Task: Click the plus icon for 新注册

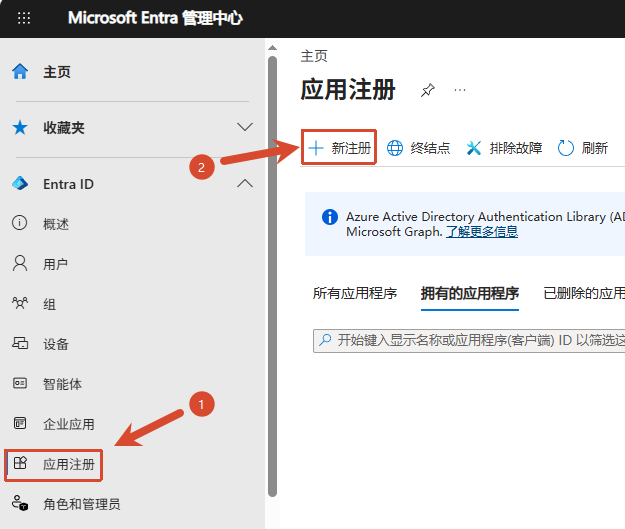Action: click(316, 148)
